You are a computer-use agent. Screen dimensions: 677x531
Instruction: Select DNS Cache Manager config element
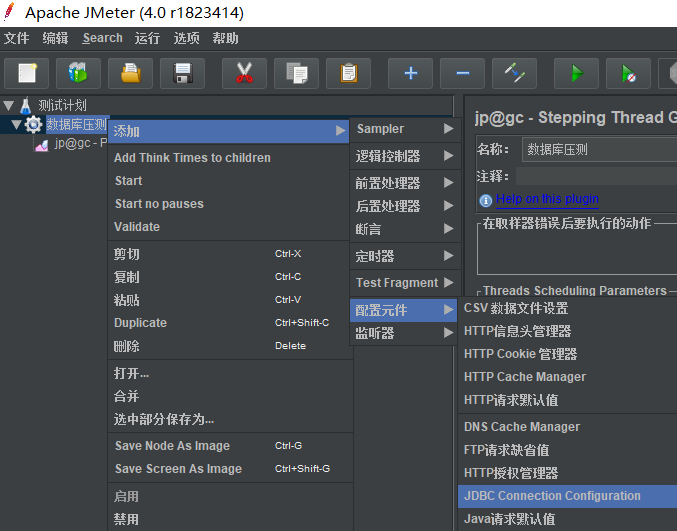pos(568,427)
